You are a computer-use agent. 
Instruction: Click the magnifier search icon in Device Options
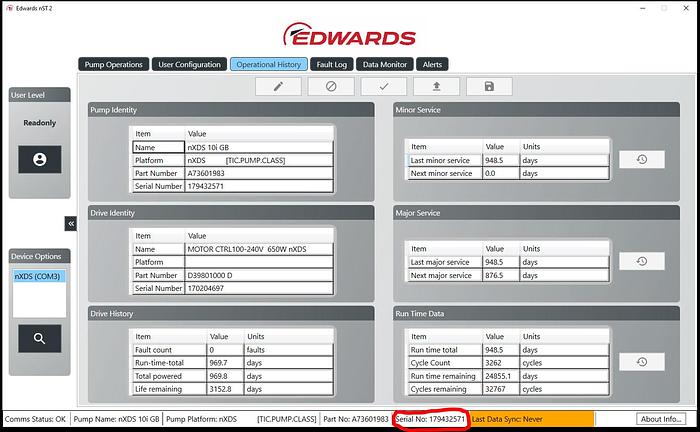[39, 339]
